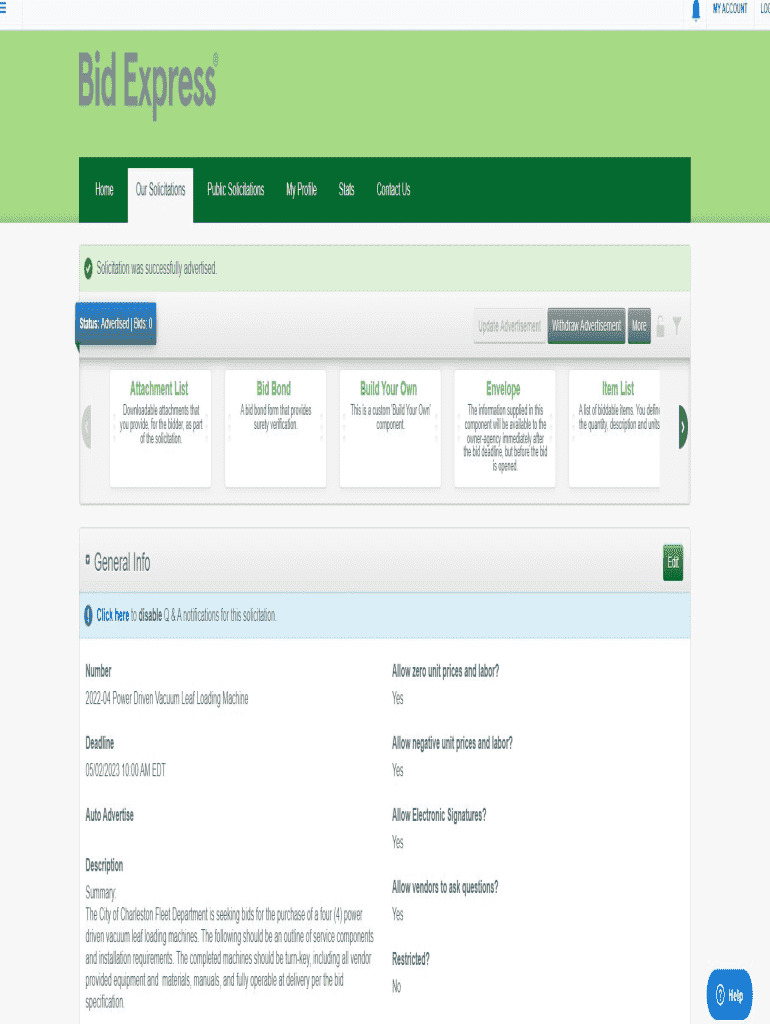Click 'Allow negative unit prices and labor?' label

coord(452,743)
